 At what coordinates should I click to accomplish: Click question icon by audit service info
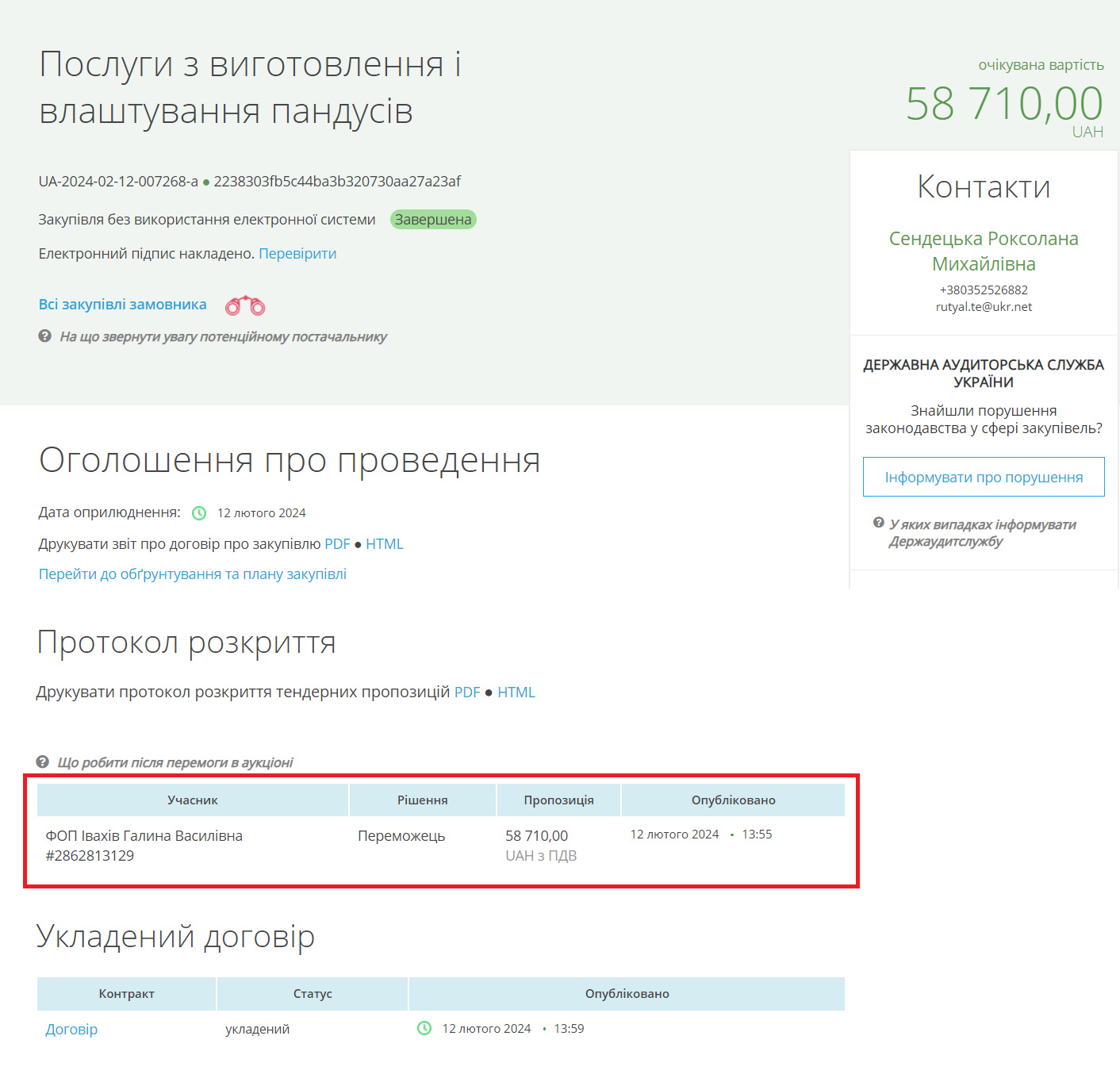(x=879, y=523)
